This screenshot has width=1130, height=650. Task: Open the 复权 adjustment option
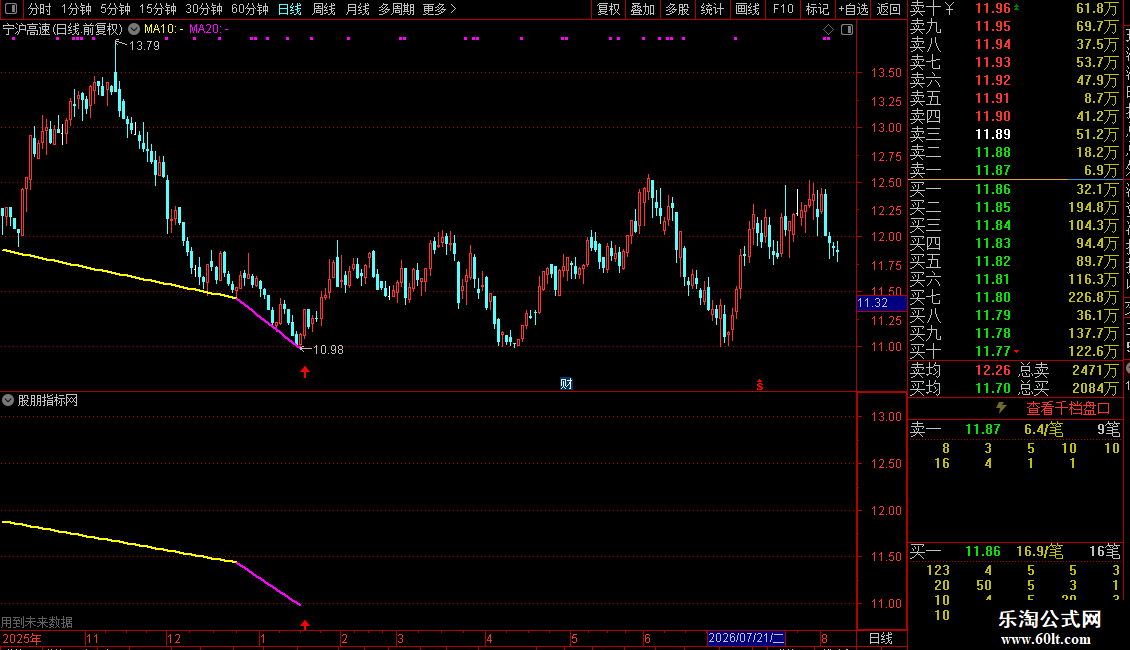tap(608, 9)
